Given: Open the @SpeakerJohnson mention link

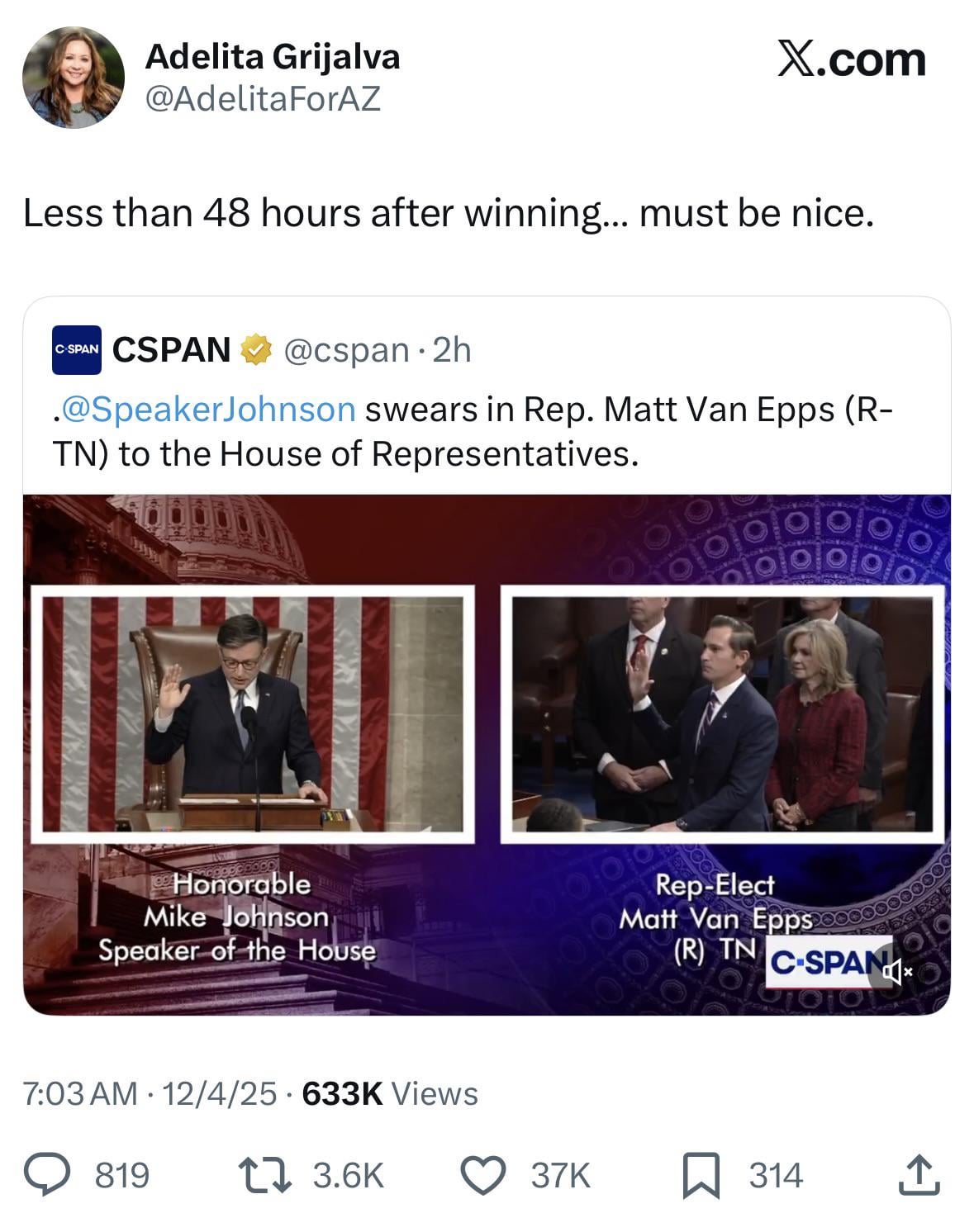Looking at the screenshot, I should pyautogui.click(x=209, y=410).
